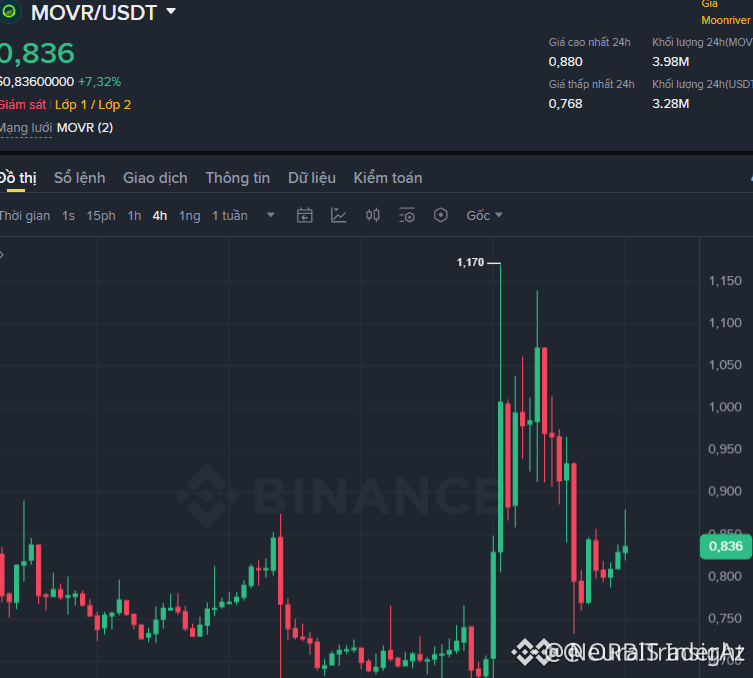Open the technical indicators line-chart icon
The height and width of the screenshot is (678, 753).
pos(339,215)
